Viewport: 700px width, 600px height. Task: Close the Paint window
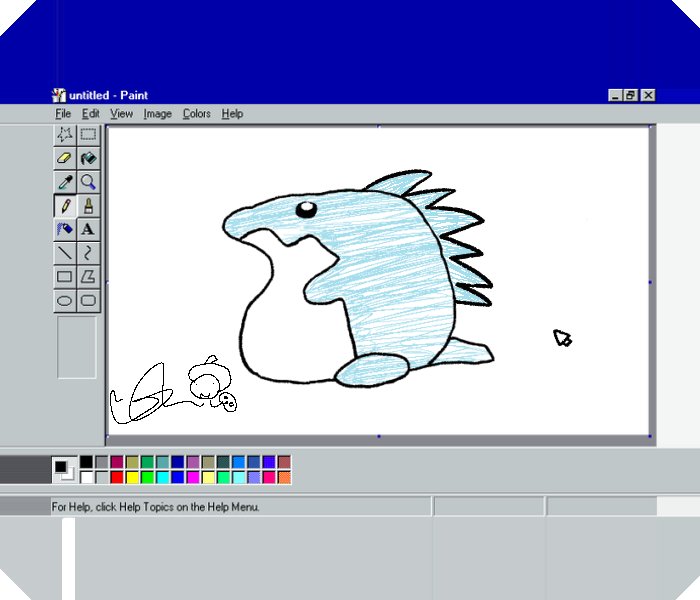pyautogui.click(x=648, y=95)
